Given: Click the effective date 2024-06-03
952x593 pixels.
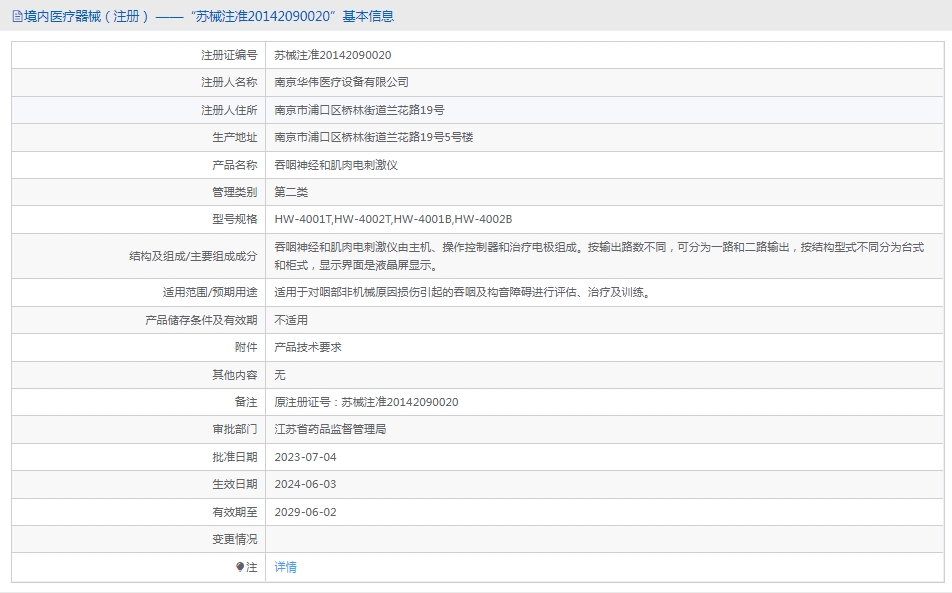Looking at the screenshot, I should pyautogui.click(x=305, y=484).
